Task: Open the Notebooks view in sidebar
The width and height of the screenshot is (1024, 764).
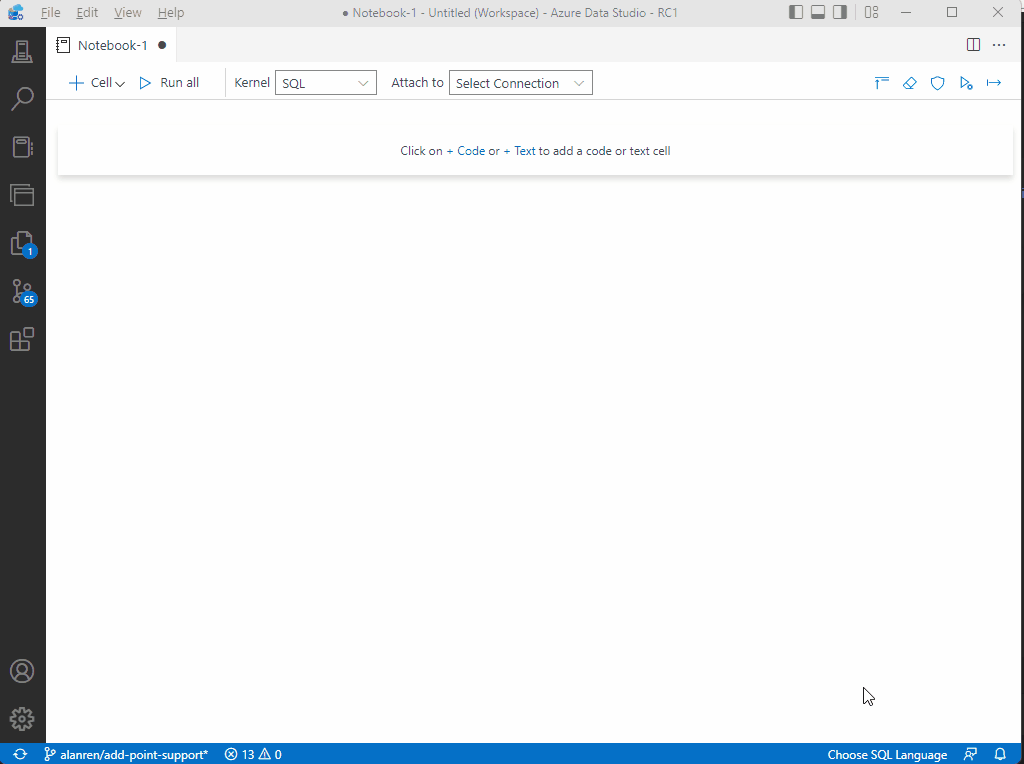Action: [x=22, y=146]
